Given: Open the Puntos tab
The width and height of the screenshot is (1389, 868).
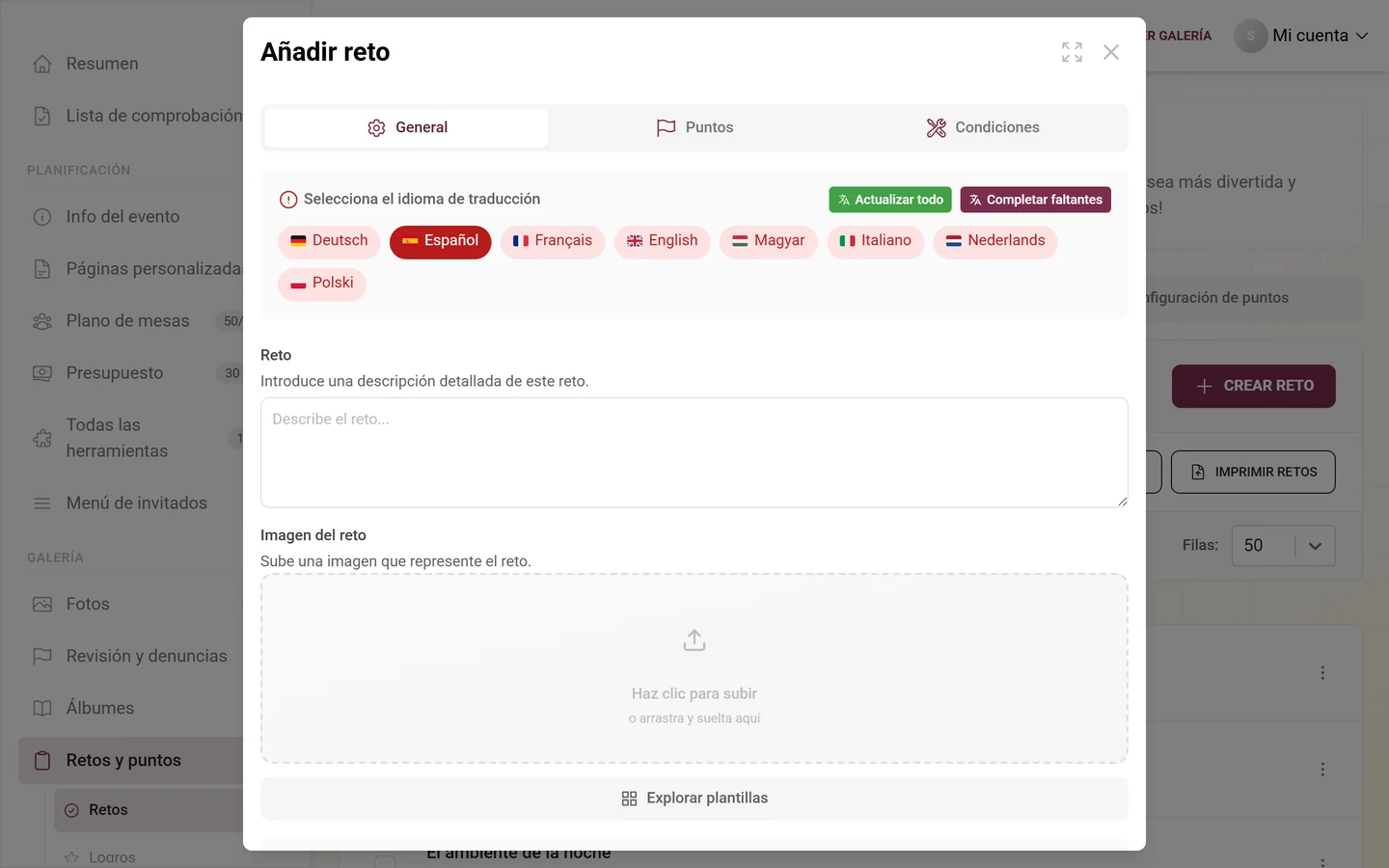Looking at the screenshot, I should click(694, 127).
